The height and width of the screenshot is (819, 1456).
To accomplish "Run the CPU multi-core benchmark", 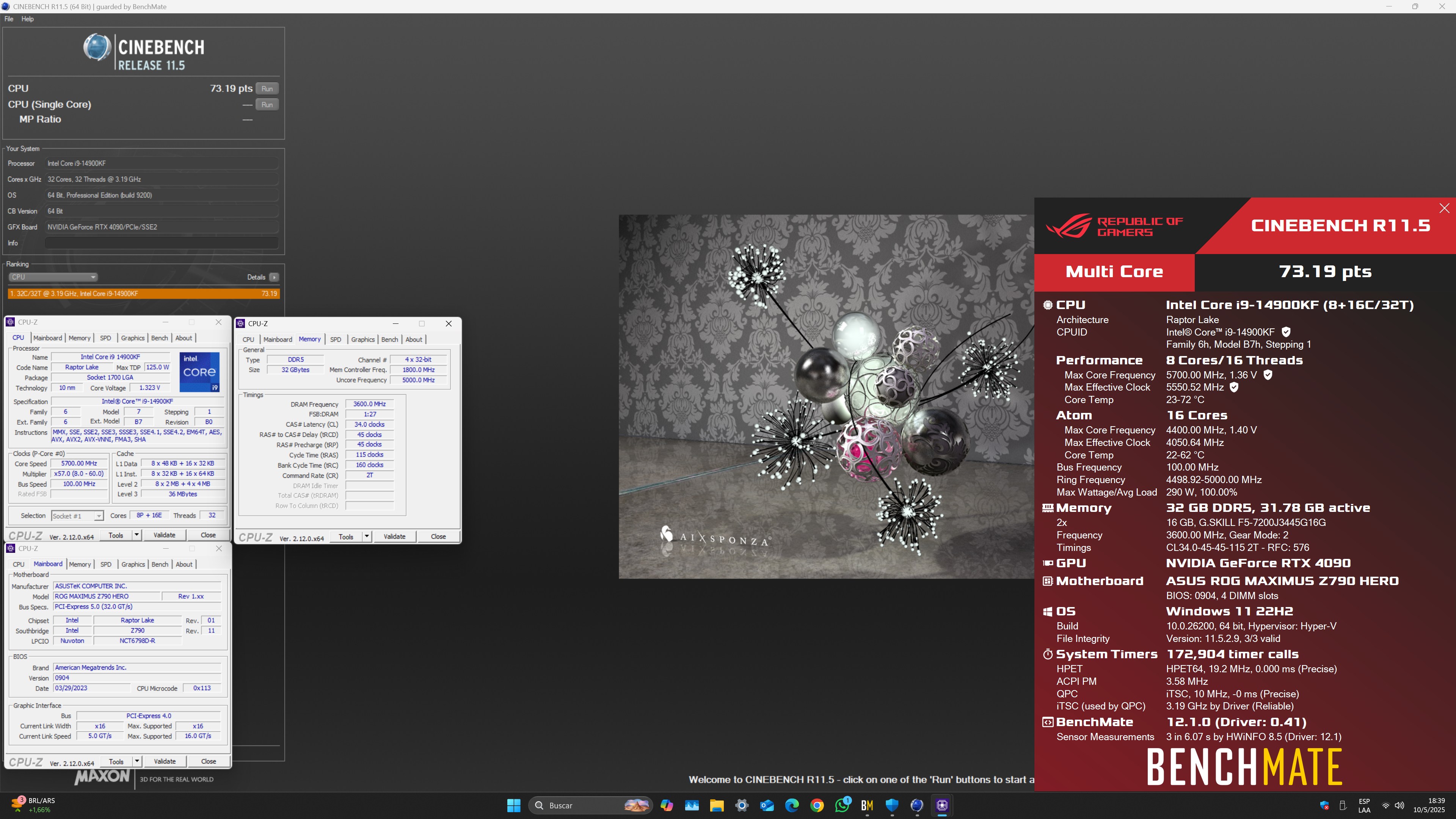I will 267,89.
